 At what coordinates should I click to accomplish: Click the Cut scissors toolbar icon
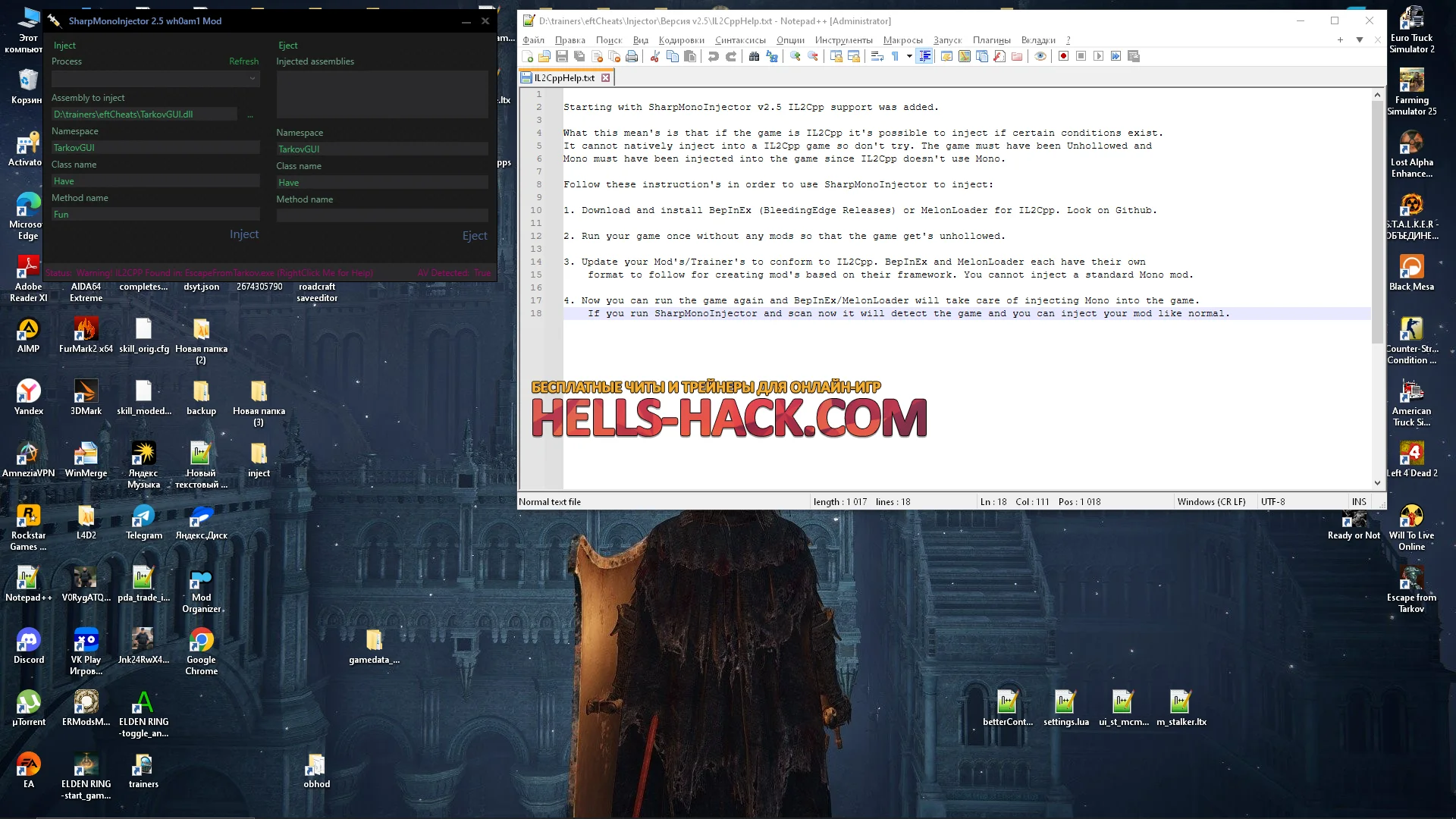(654, 56)
